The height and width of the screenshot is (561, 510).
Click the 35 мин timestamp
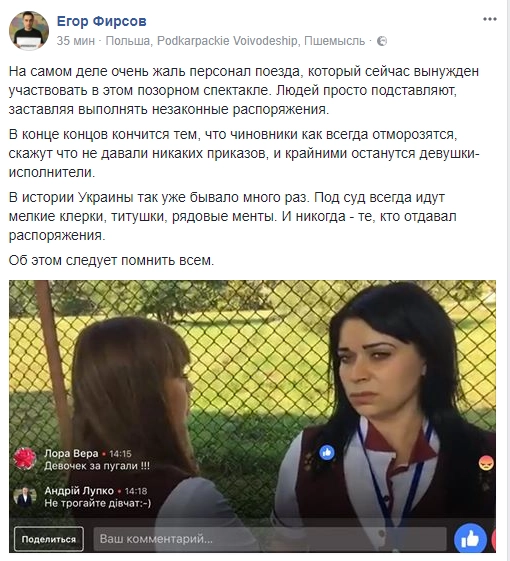(76, 41)
